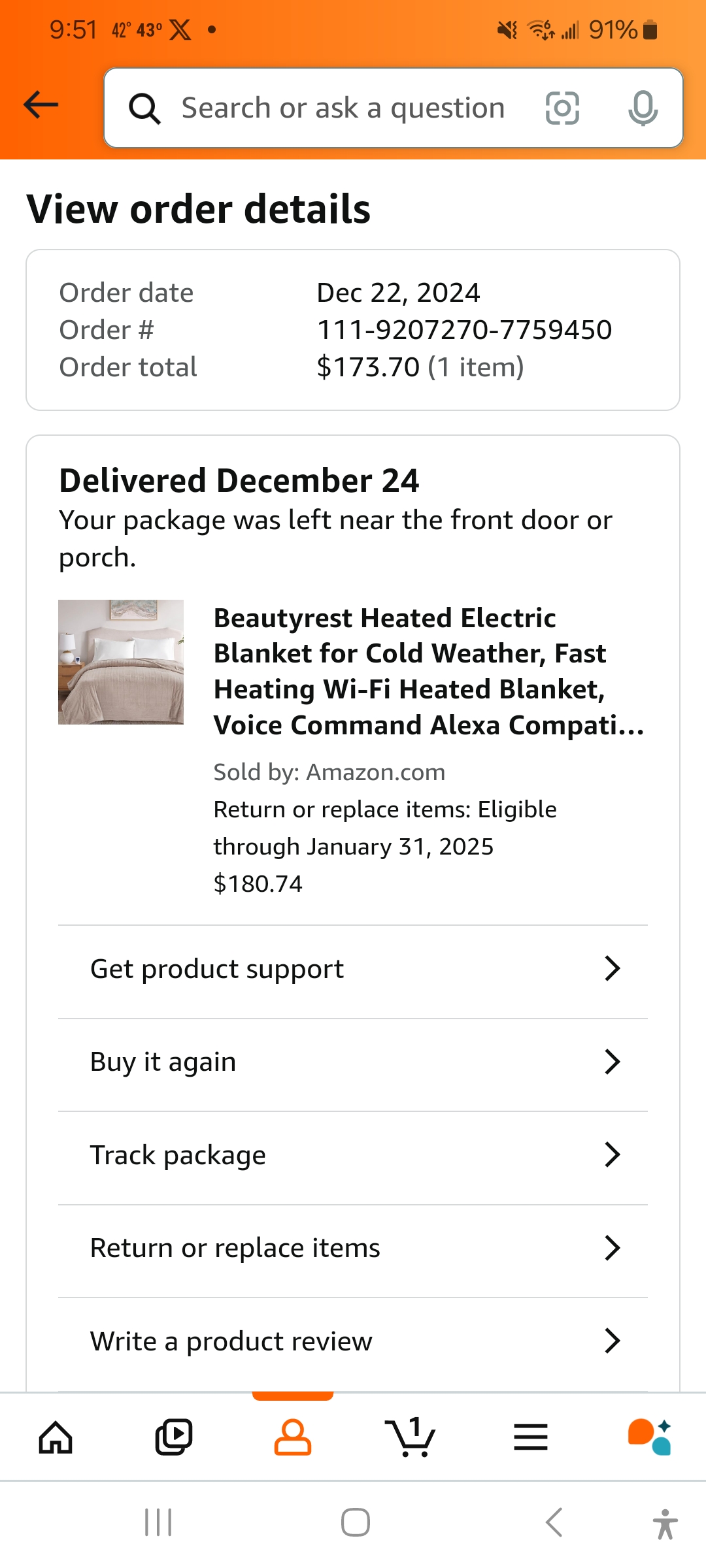Screen dimensions: 706x1568
Task: Open the Beautyrest Heated Electric Blanket title
Action: tap(429, 672)
